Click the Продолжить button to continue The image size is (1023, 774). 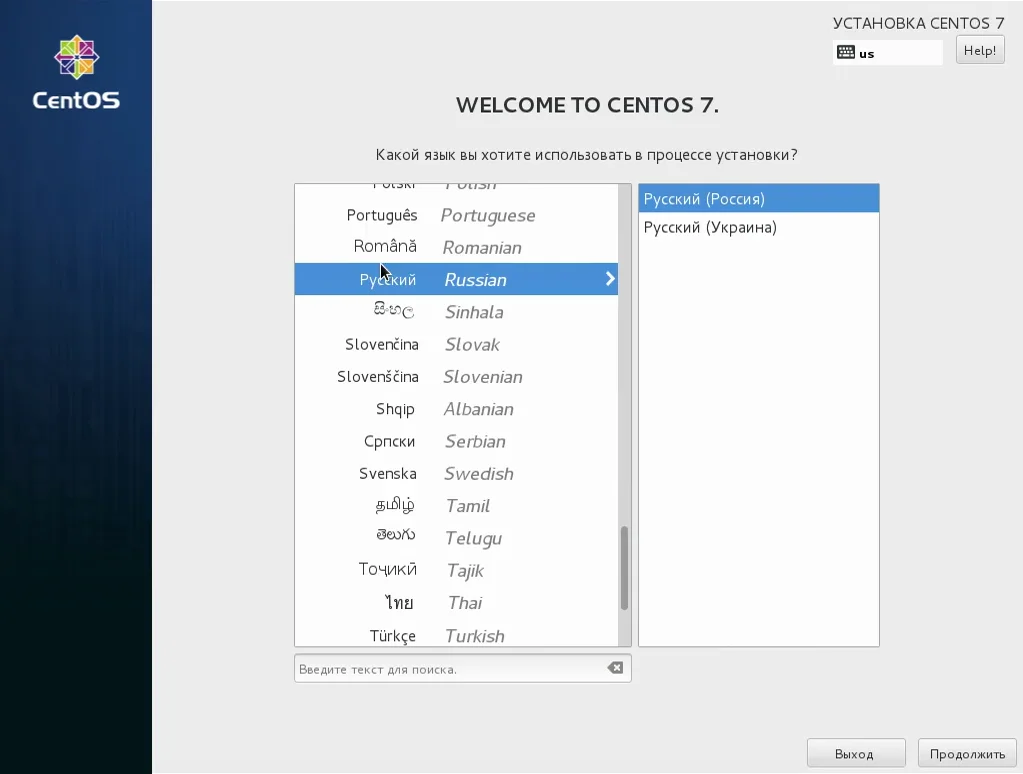(x=967, y=754)
